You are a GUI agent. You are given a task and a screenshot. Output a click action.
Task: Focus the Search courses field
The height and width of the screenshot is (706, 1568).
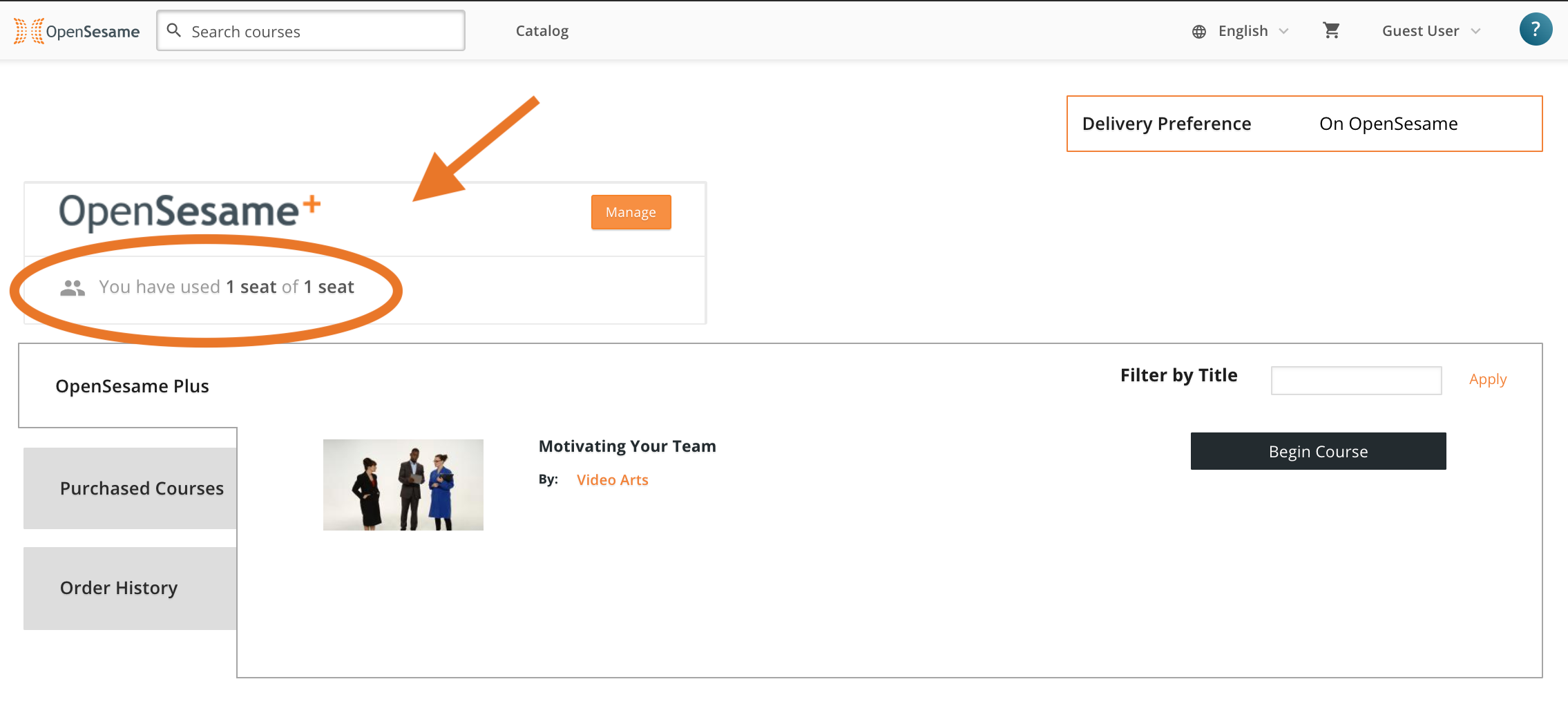click(311, 30)
